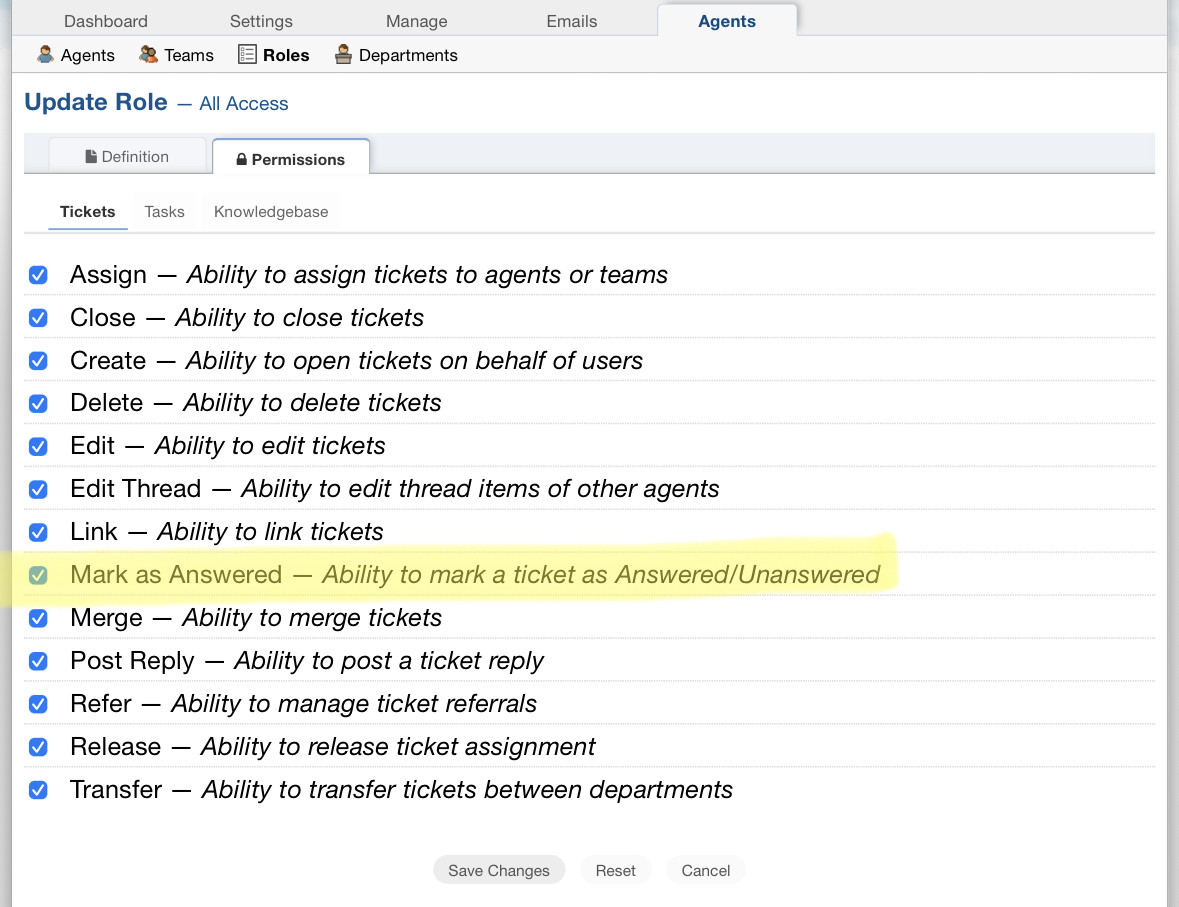Viewport: 1179px width, 907px height.
Task: Click the document icon on Definition tab
Action: [x=91, y=157]
